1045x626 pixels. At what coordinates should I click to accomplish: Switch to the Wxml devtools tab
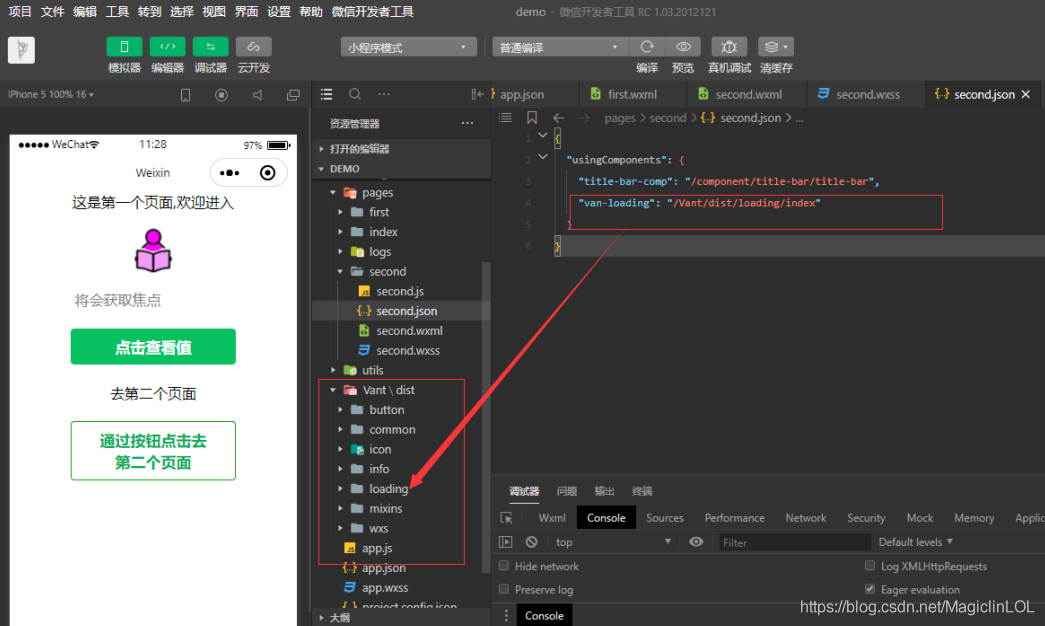552,518
